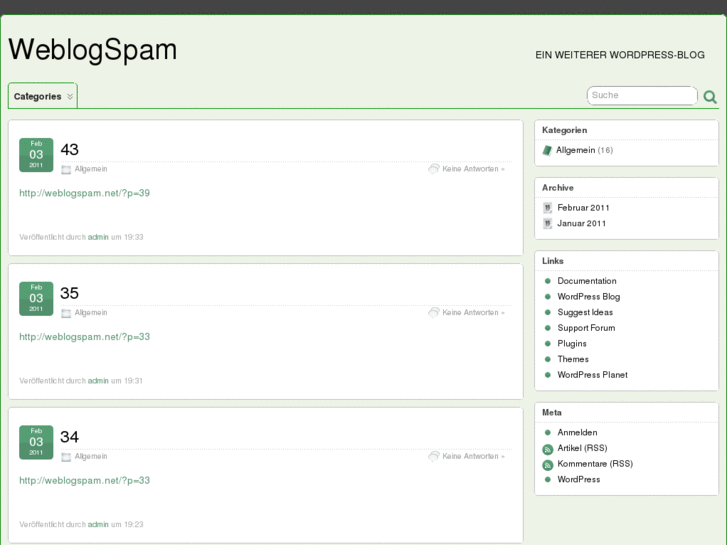
Task: Open the Plugins link
Action: 572,344
